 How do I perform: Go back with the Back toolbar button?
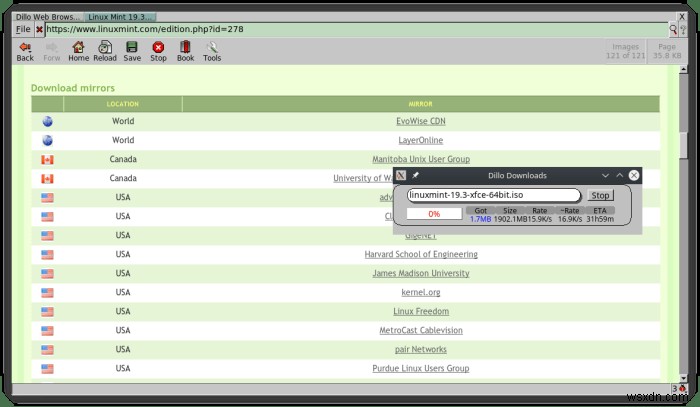(x=25, y=52)
